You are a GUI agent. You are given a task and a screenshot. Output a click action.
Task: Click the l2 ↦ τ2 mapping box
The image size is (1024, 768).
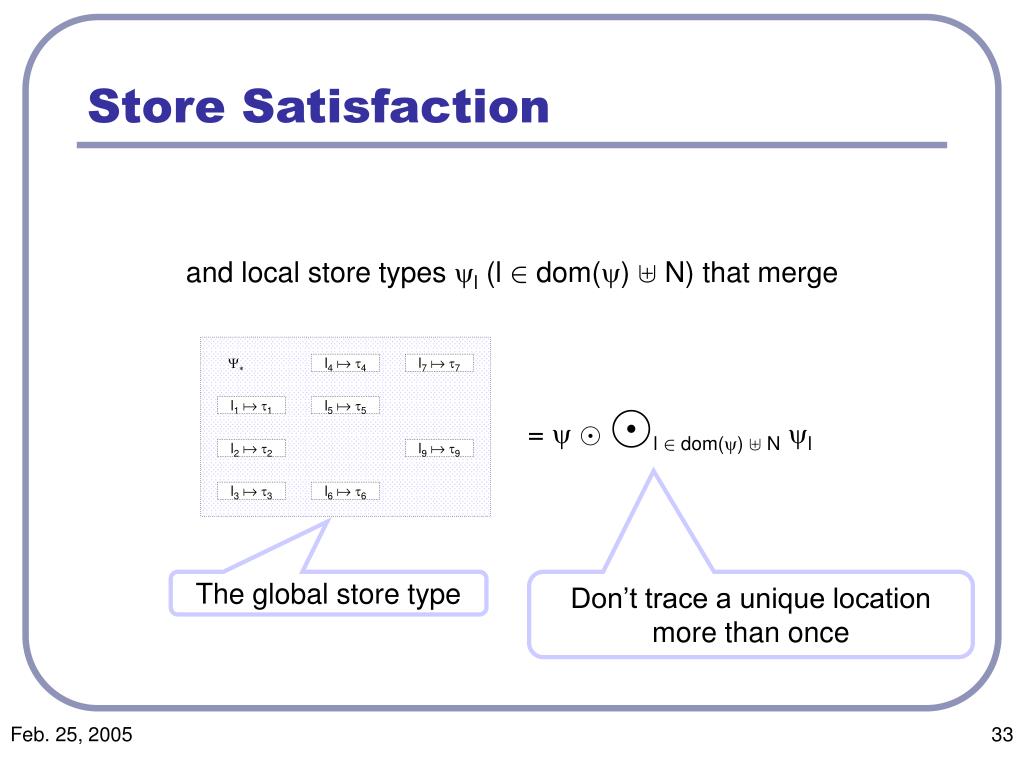pos(251,449)
